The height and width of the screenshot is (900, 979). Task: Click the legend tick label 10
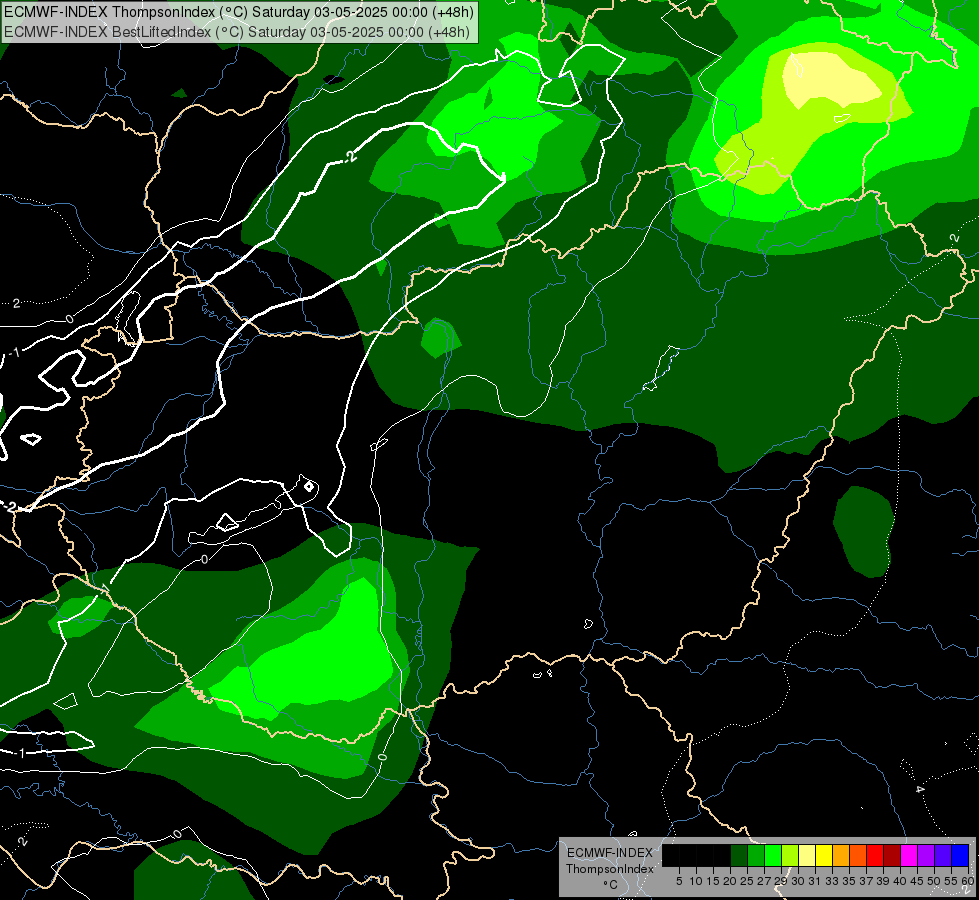coord(696,881)
